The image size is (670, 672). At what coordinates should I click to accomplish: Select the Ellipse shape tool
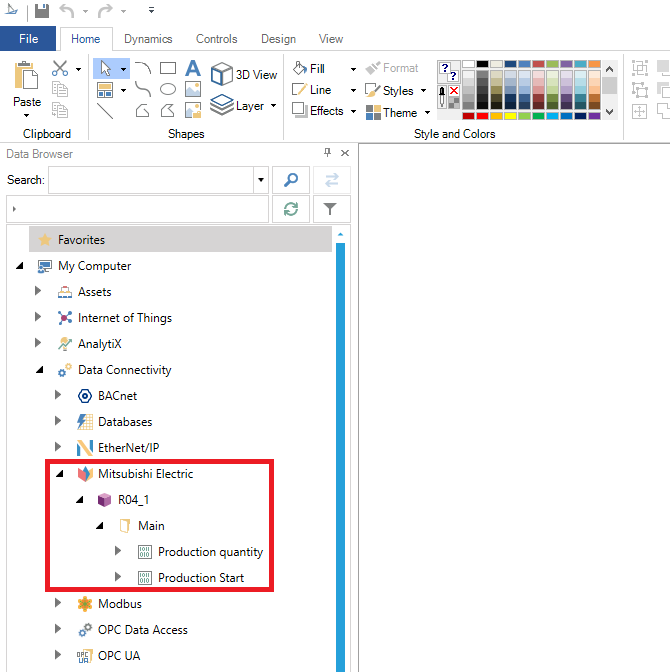click(168, 89)
